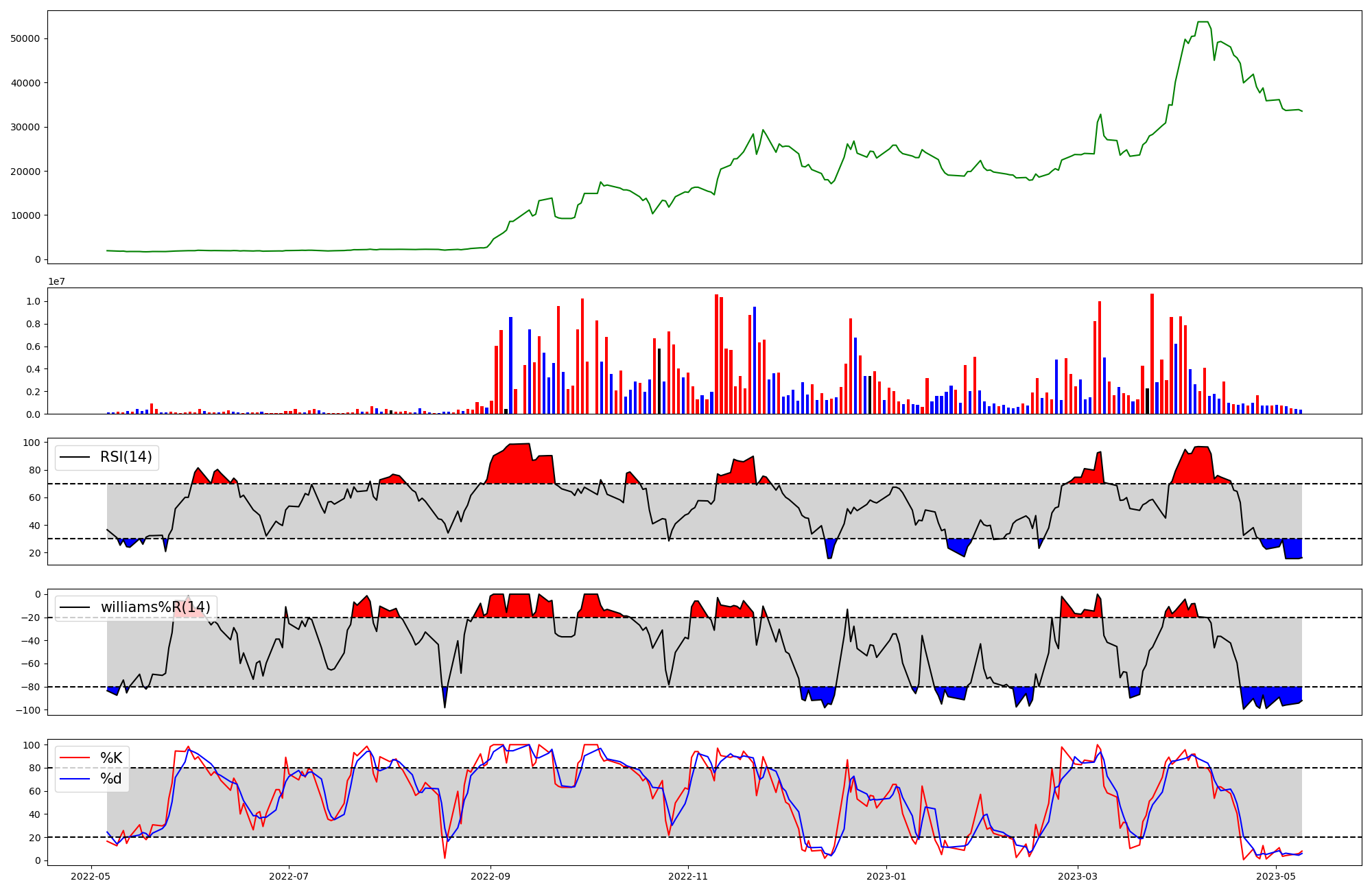Select the 2022-05 date tick label

[91, 876]
